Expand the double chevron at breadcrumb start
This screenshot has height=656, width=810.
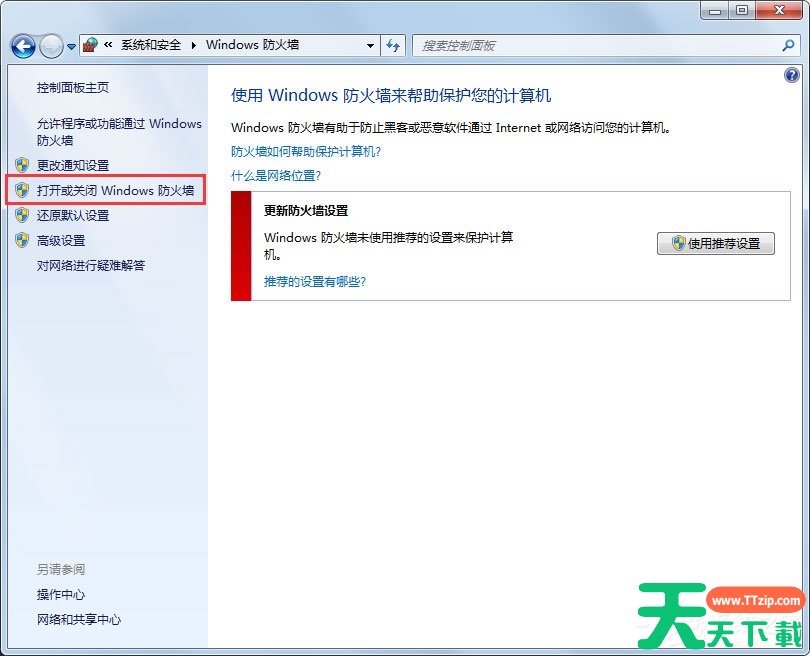(x=107, y=45)
